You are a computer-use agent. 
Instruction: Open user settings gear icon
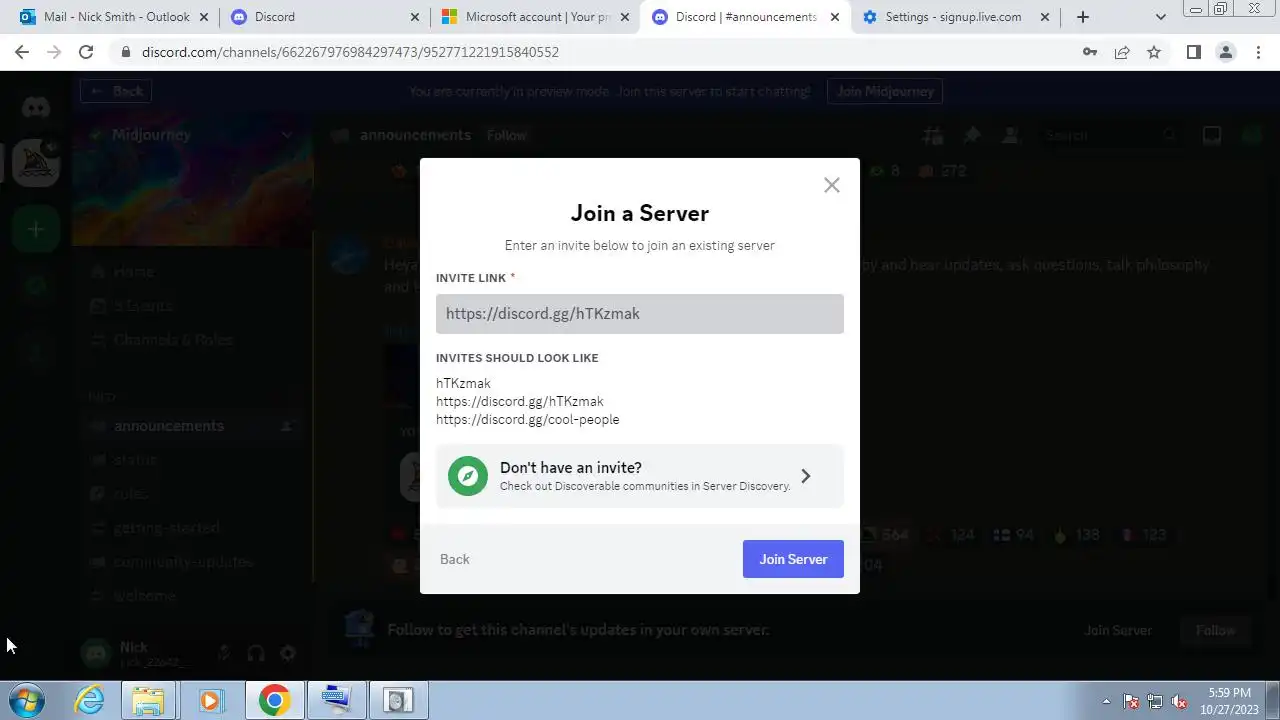point(288,653)
